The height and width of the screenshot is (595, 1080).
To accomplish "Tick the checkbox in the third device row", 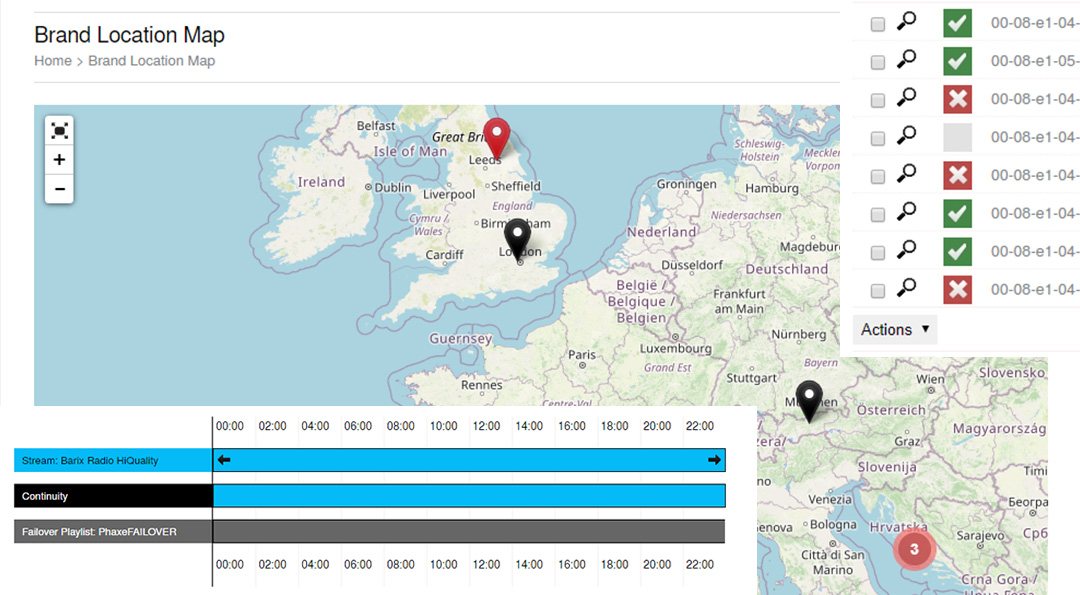I will pos(878,100).
